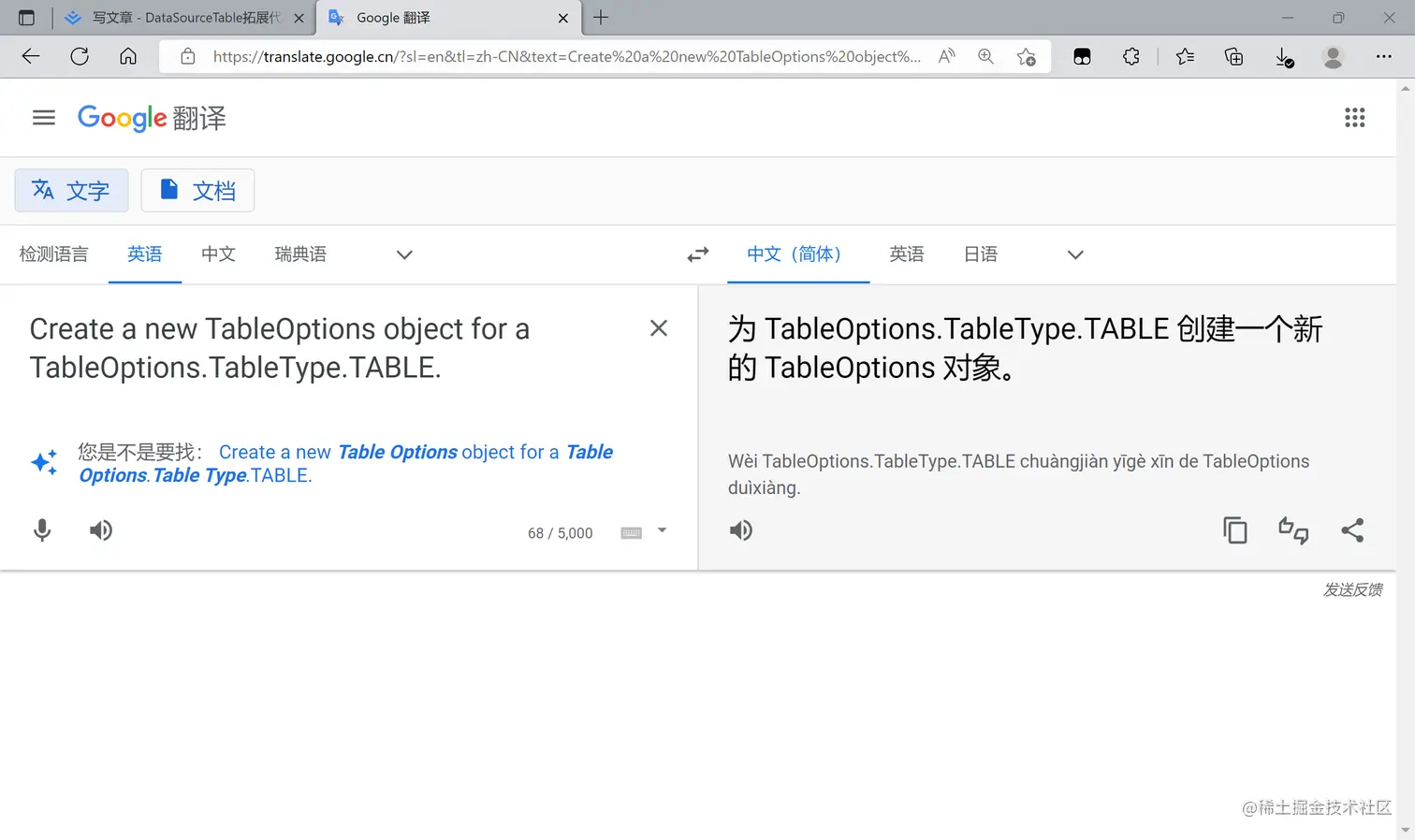
Task: Select the 日语 target language tab
Action: [x=981, y=254]
